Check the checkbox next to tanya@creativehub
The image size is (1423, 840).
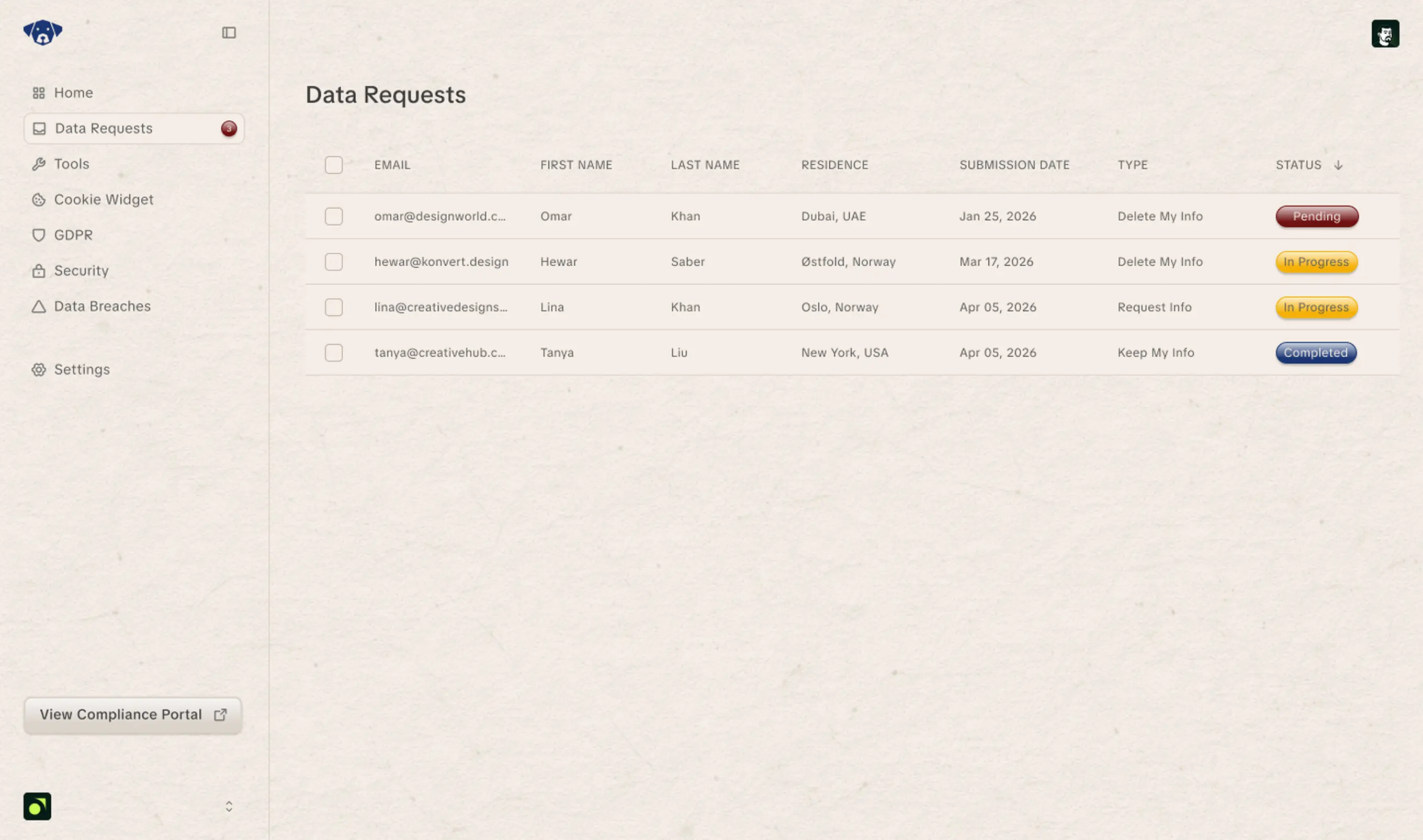point(334,352)
